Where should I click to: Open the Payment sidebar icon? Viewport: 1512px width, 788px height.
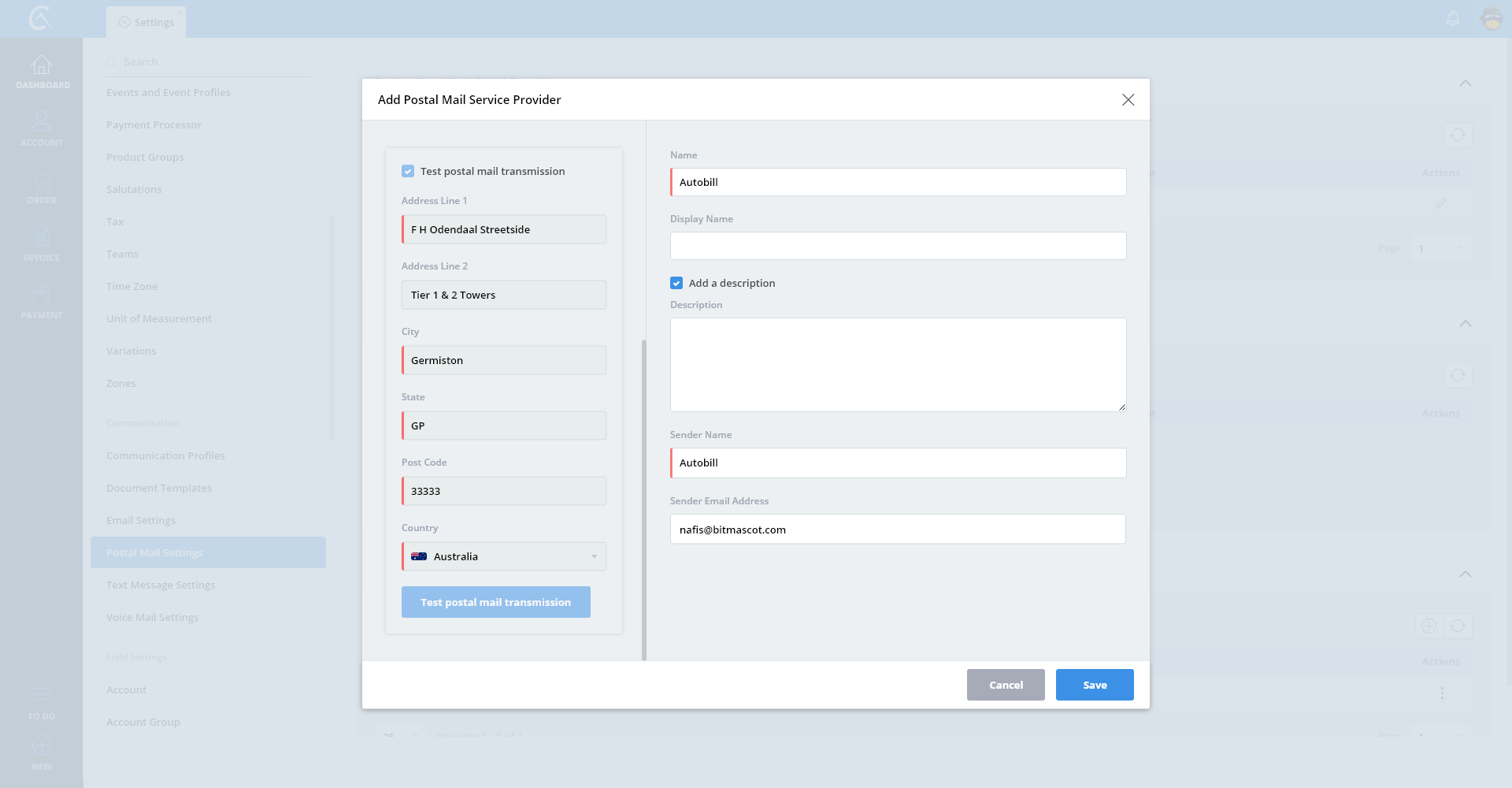[x=41, y=295]
